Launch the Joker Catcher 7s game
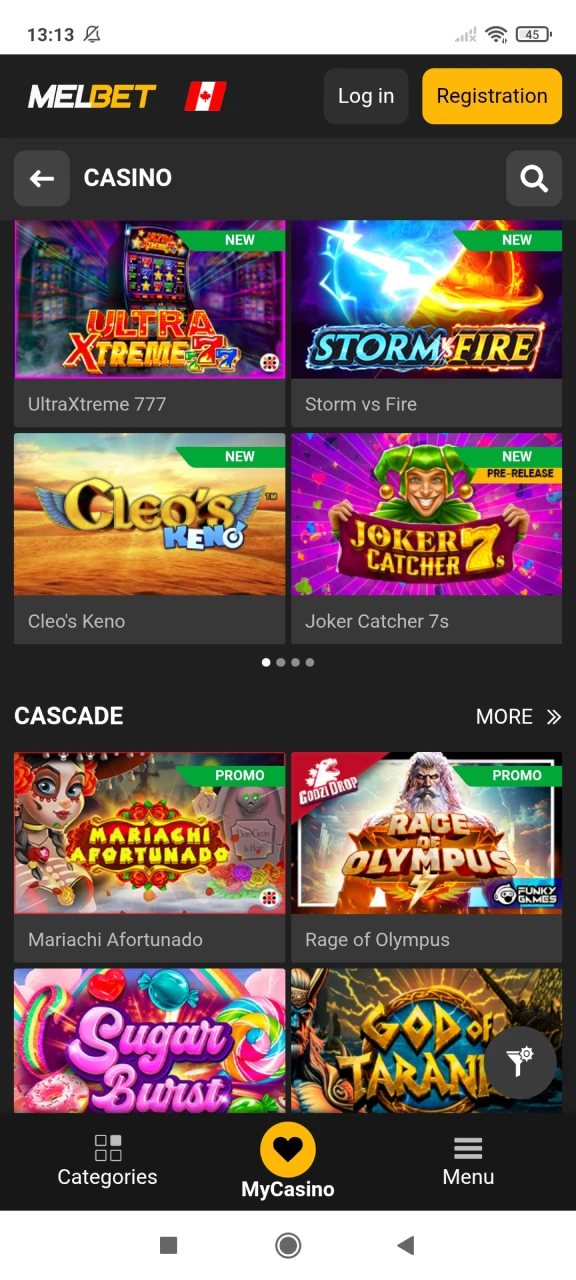The height and width of the screenshot is (1280, 576). click(x=427, y=539)
